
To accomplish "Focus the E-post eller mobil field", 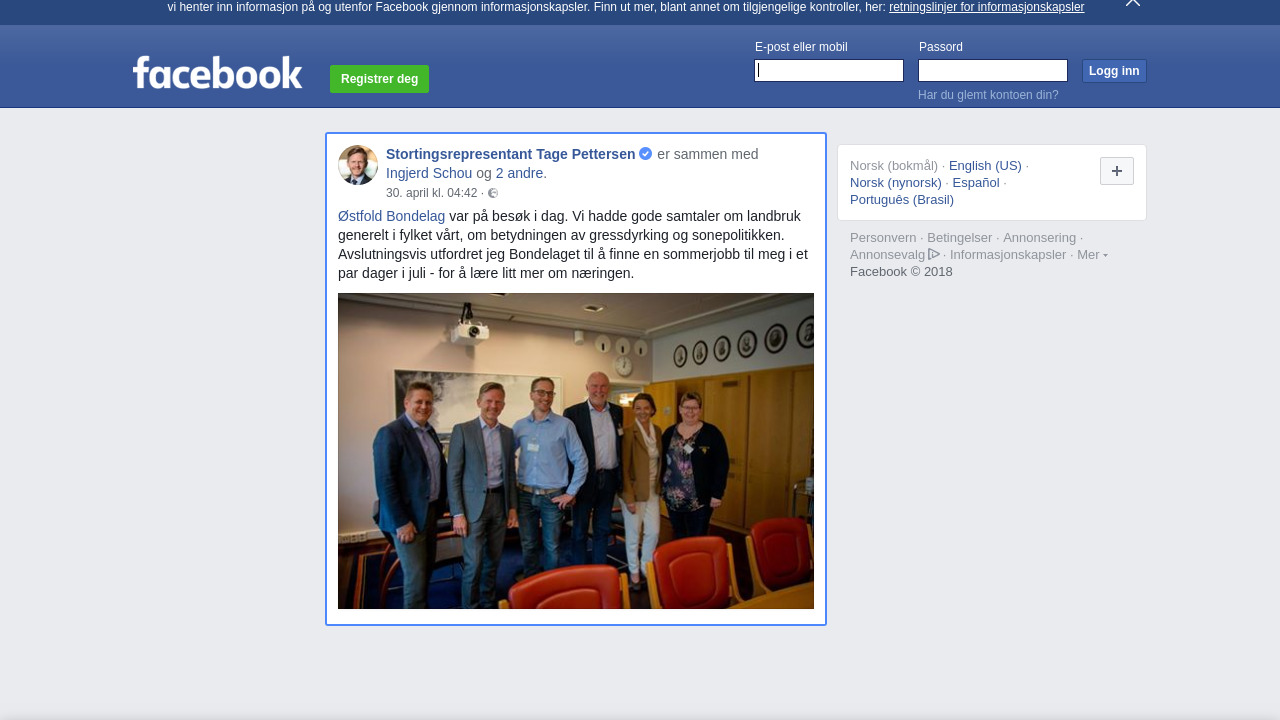I will [829, 70].
